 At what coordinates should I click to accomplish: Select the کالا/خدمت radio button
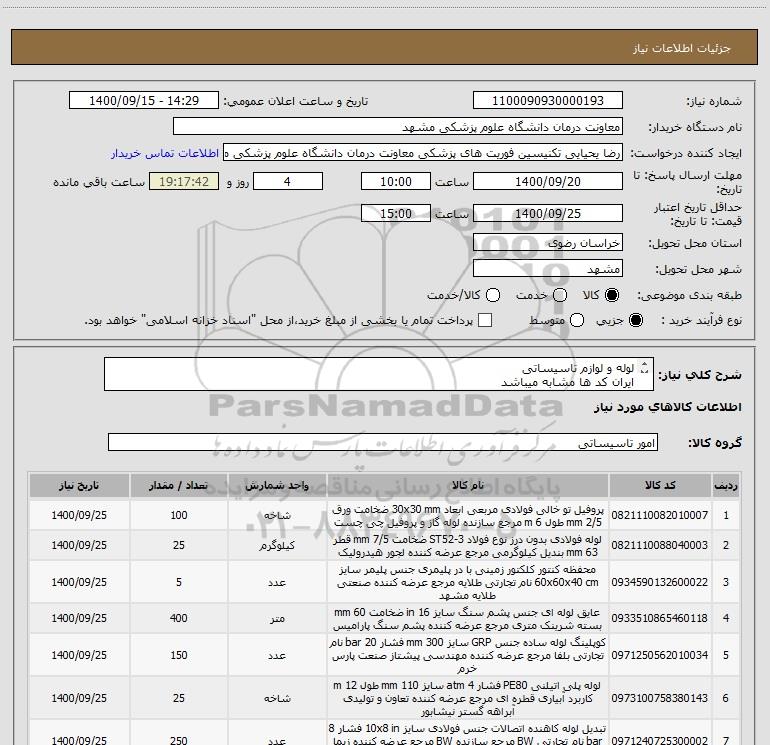pos(493,295)
